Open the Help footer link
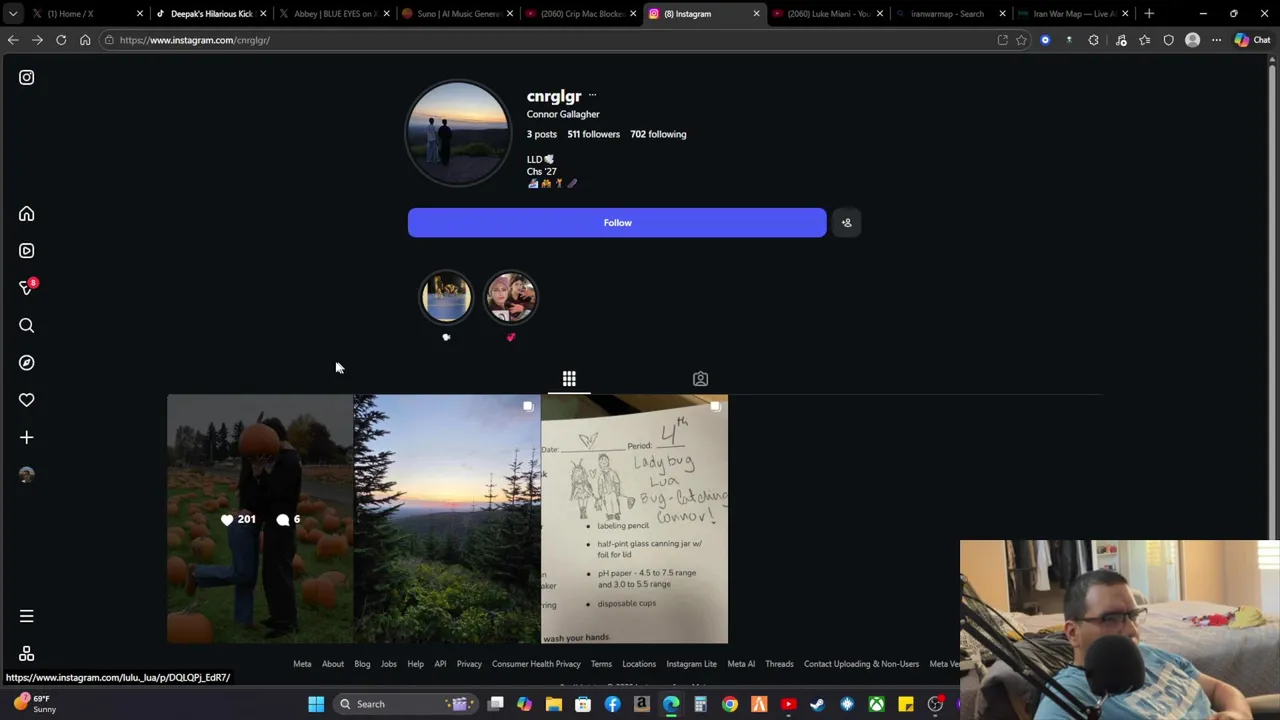Viewport: 1280px width, 720px height. [x=415, y=664]
